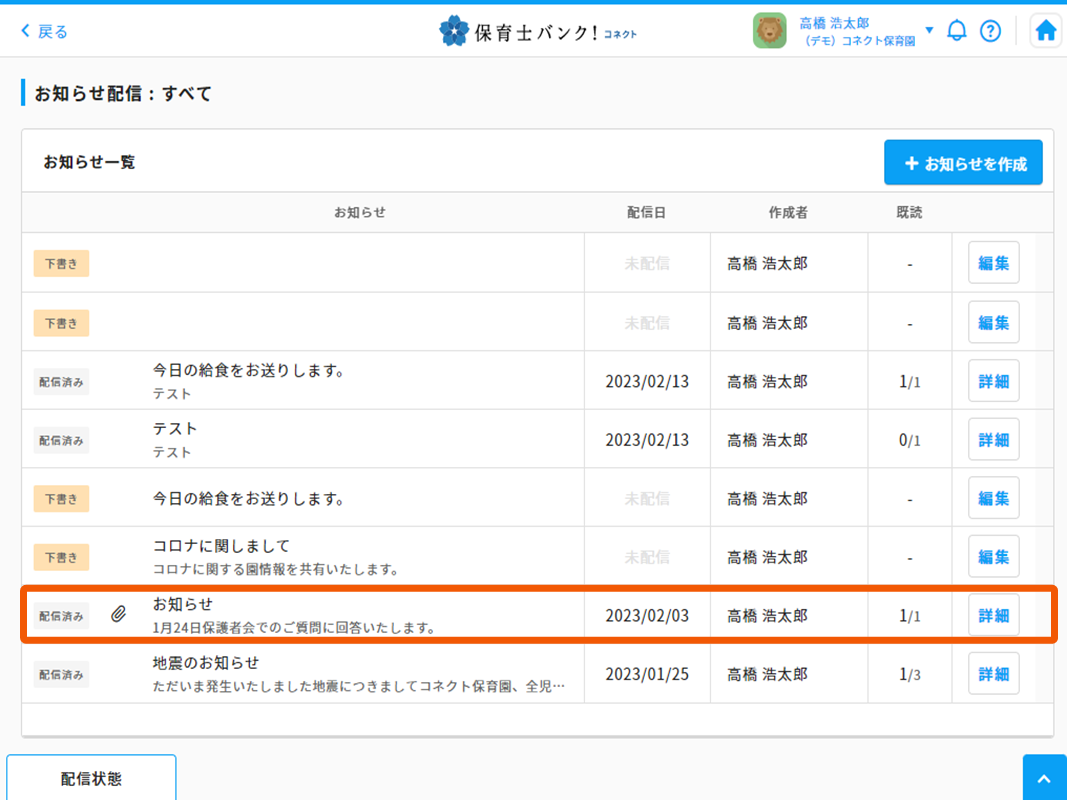Open details for 地震のお知らせ
The image size is (1067, 800).
click(993, 674)
